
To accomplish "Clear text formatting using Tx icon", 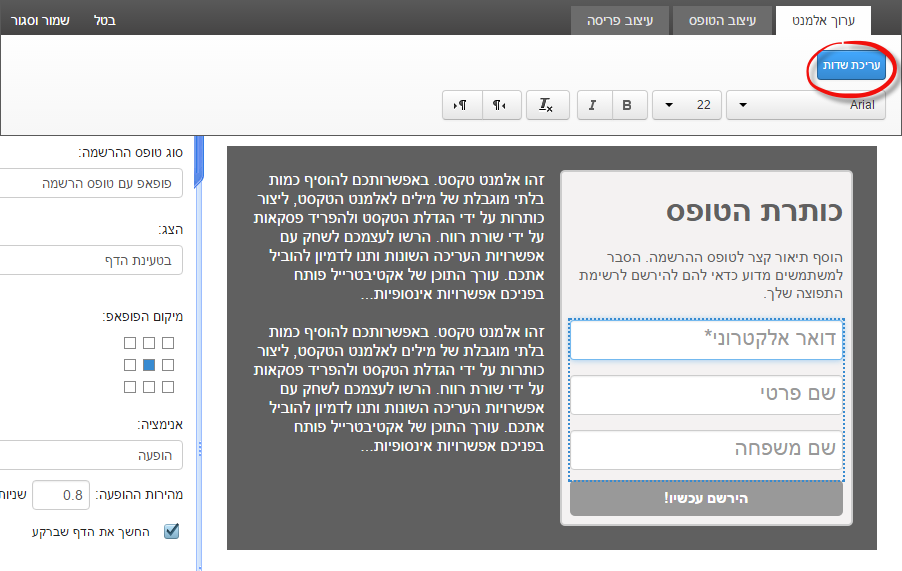I will pyautogui.click(x=548, y=105).
